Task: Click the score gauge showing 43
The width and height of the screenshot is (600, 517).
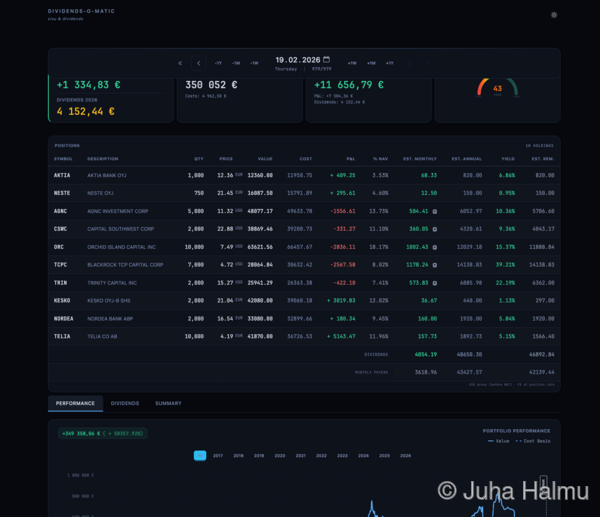Action: 497,89
